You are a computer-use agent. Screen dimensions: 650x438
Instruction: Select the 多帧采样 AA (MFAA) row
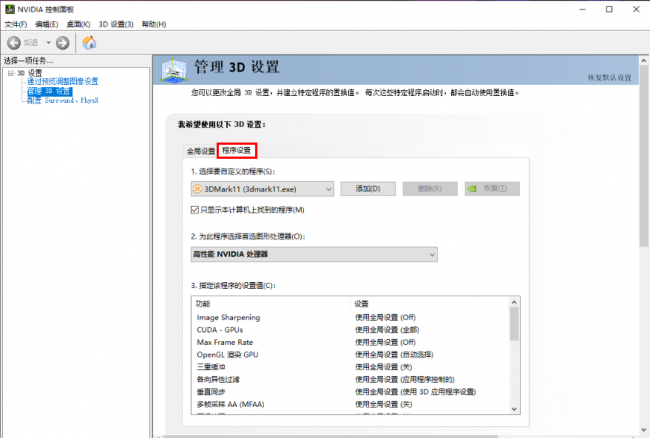click(x=350, y=404)
